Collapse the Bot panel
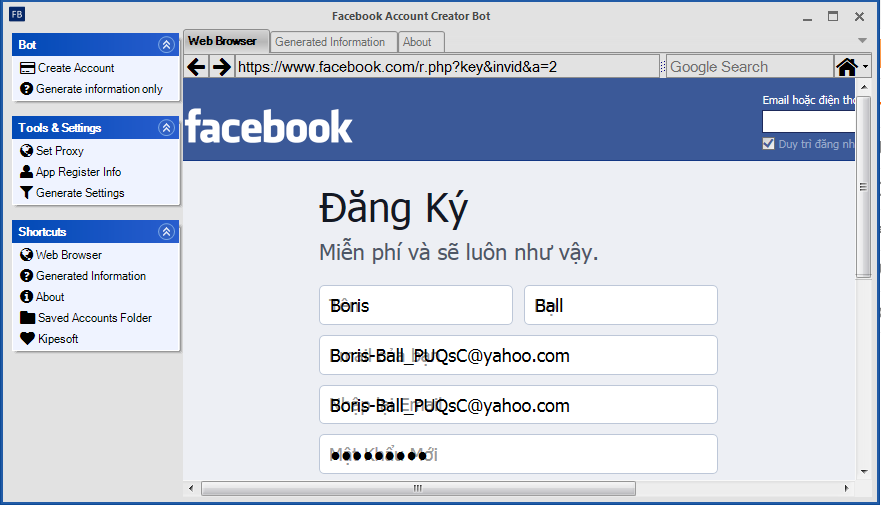Viewport: 881px width, 505px height. click(166, 45)
